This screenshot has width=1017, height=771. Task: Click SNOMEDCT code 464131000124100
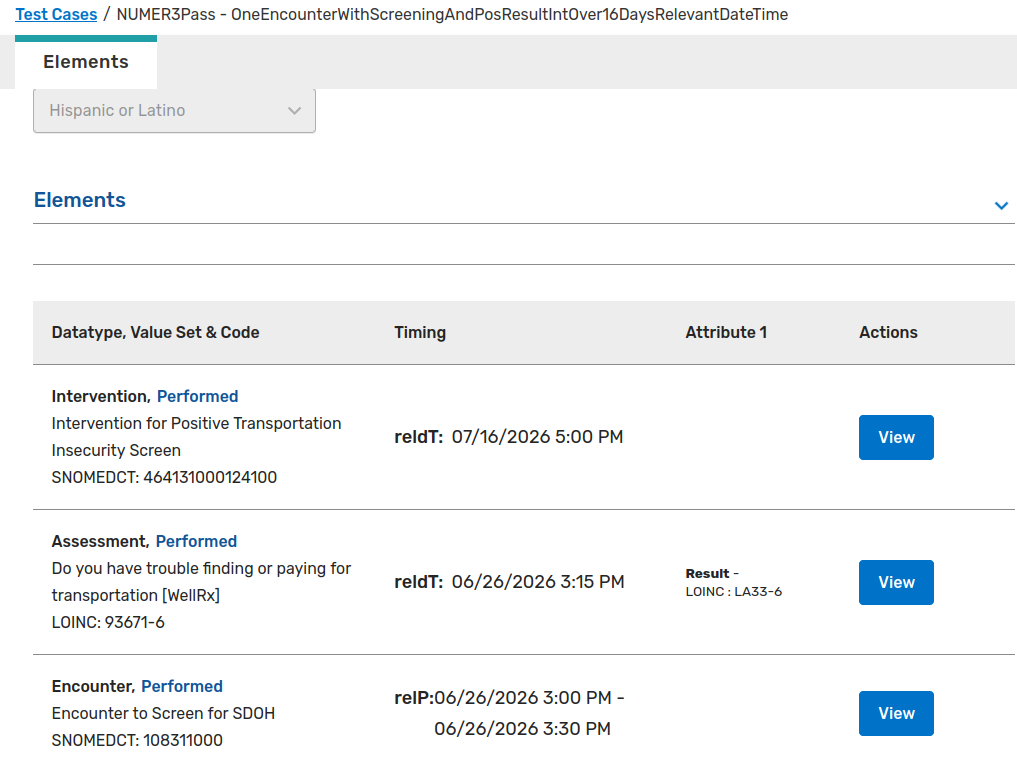pos(164,477)
